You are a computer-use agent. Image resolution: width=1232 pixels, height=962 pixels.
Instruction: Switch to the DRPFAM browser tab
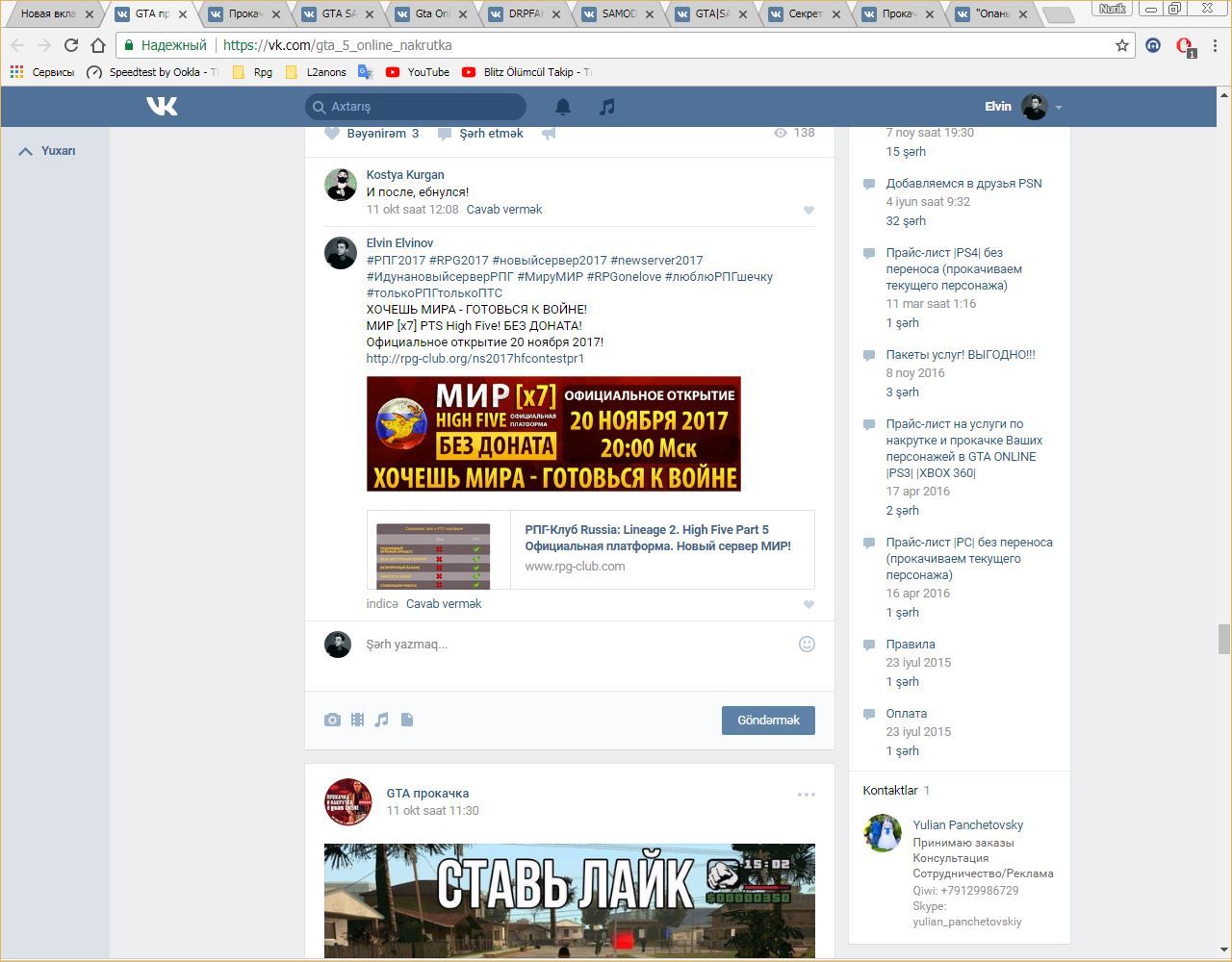pyautogui.click(x=525, y=14)
